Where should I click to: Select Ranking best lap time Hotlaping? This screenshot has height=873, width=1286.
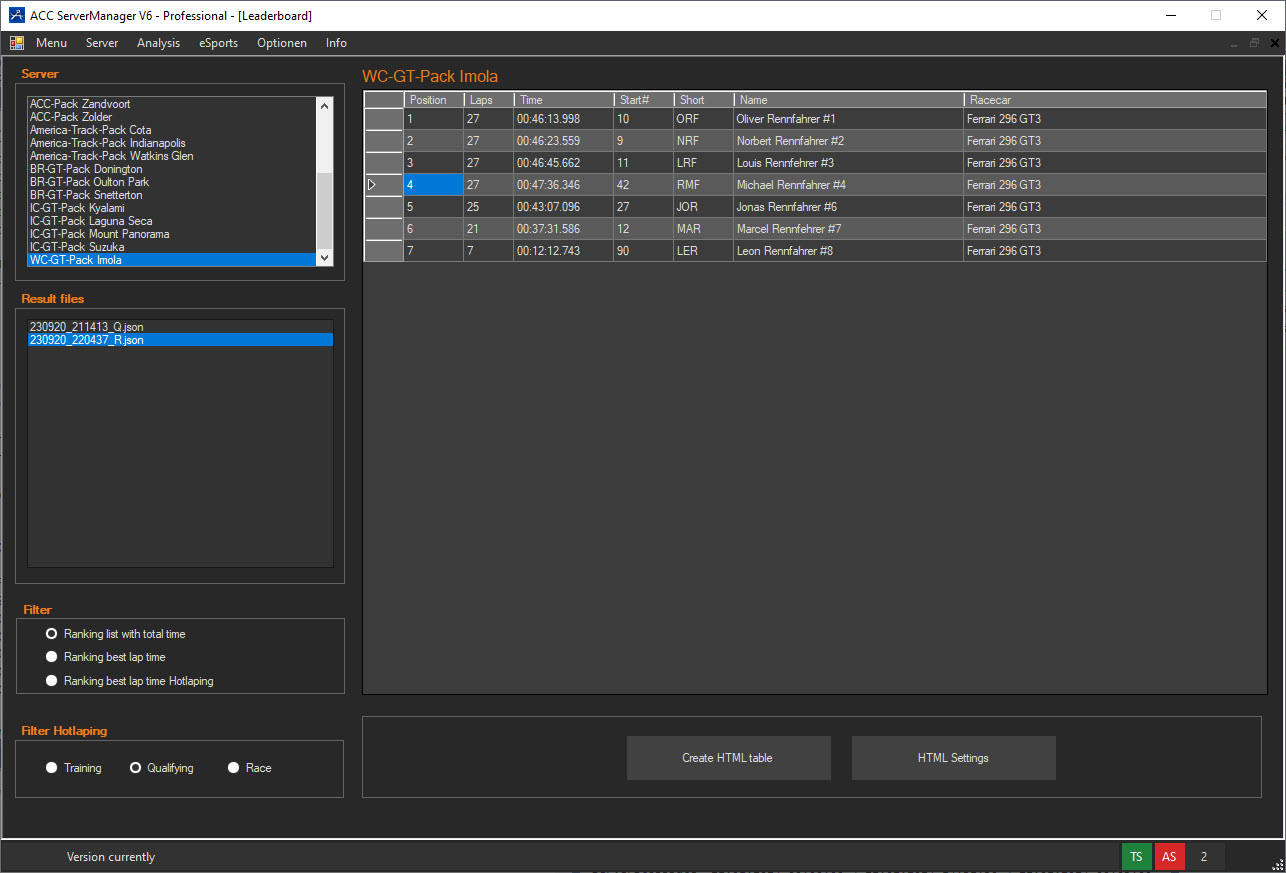(52, 681)
